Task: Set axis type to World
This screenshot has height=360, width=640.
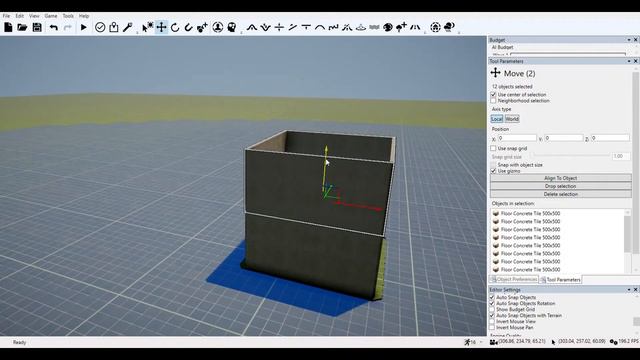Action: click(512, 119)
